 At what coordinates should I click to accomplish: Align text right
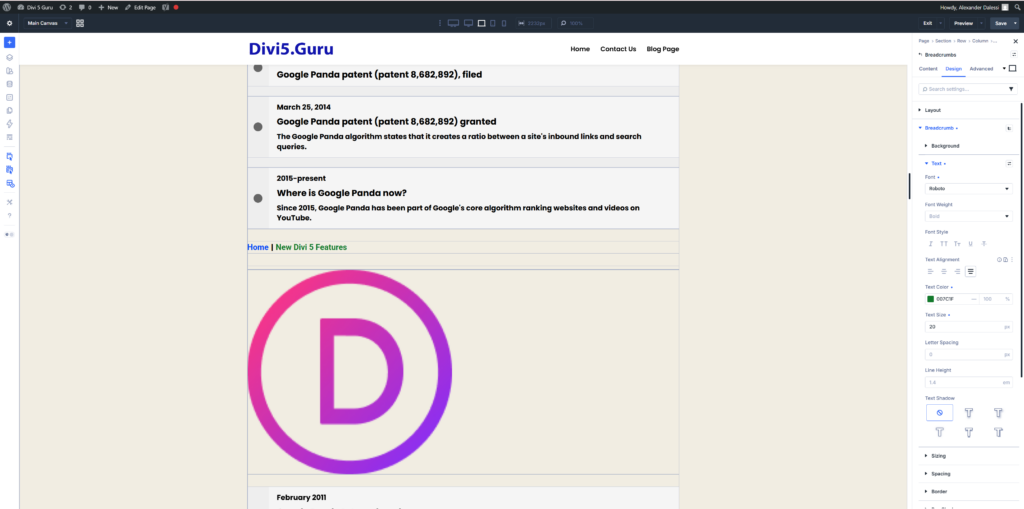(957, 271)
